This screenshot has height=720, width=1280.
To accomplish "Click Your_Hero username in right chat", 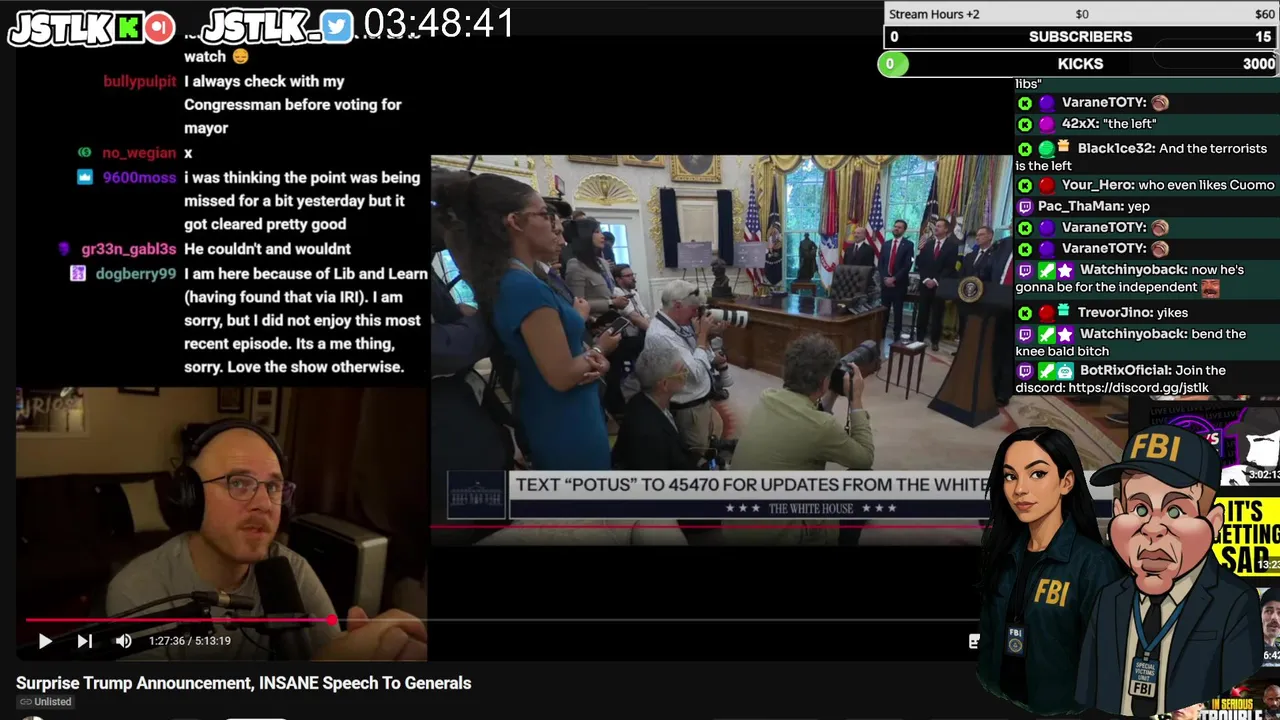I will (x=1098, y=185).
